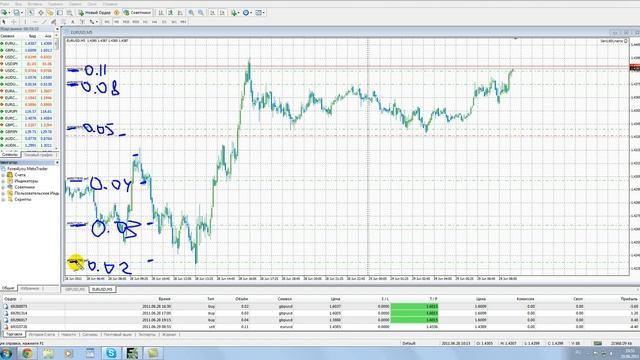The image size is (640, 360).
Task: Open MetaEditor with the yellow icon
Action: pos(116,13)
